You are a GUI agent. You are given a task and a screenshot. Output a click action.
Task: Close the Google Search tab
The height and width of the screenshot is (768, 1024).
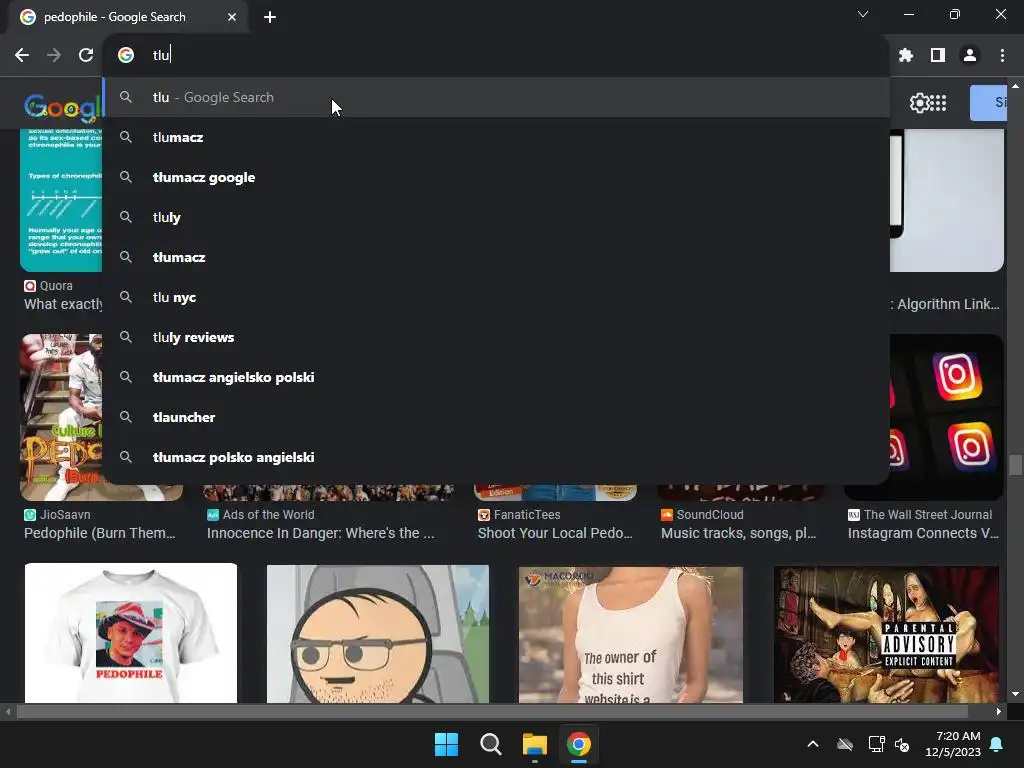(232, 17)
